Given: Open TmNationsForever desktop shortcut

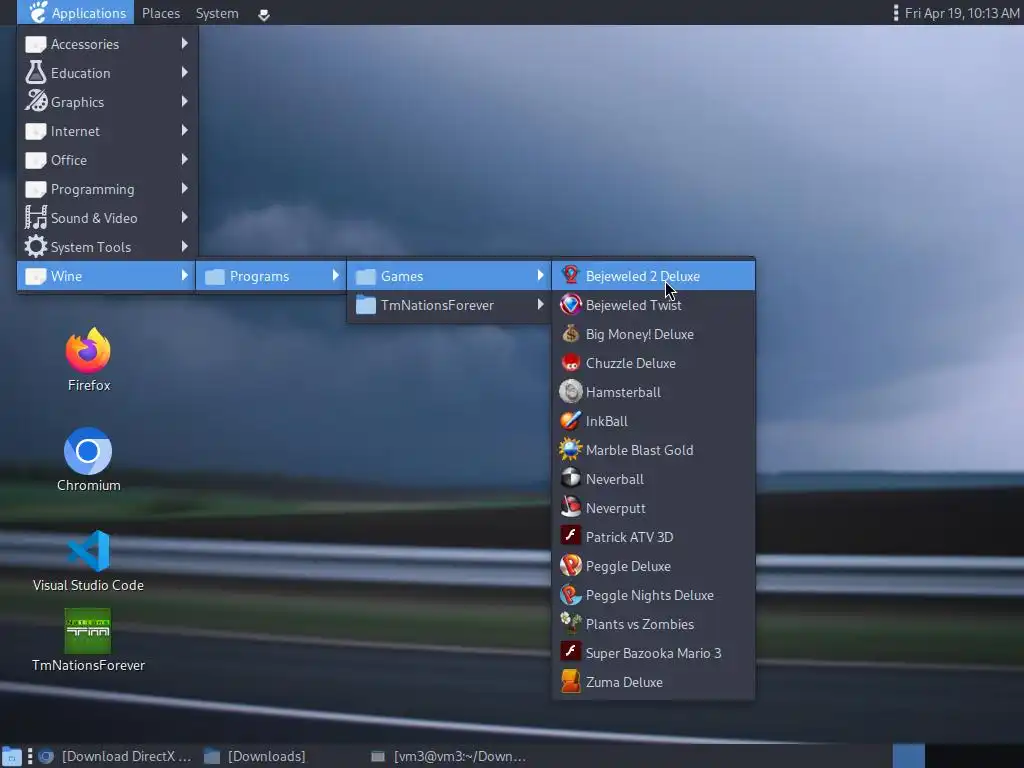Looking at the screenshot, I should coord(88,640).
